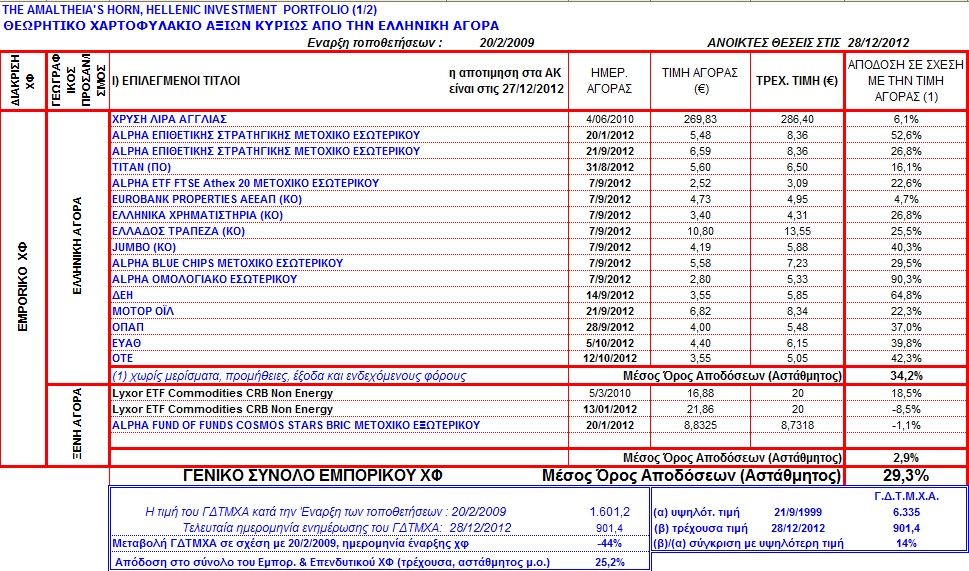
Task: Select index value 1.601,2
Action: pos(609,512)
